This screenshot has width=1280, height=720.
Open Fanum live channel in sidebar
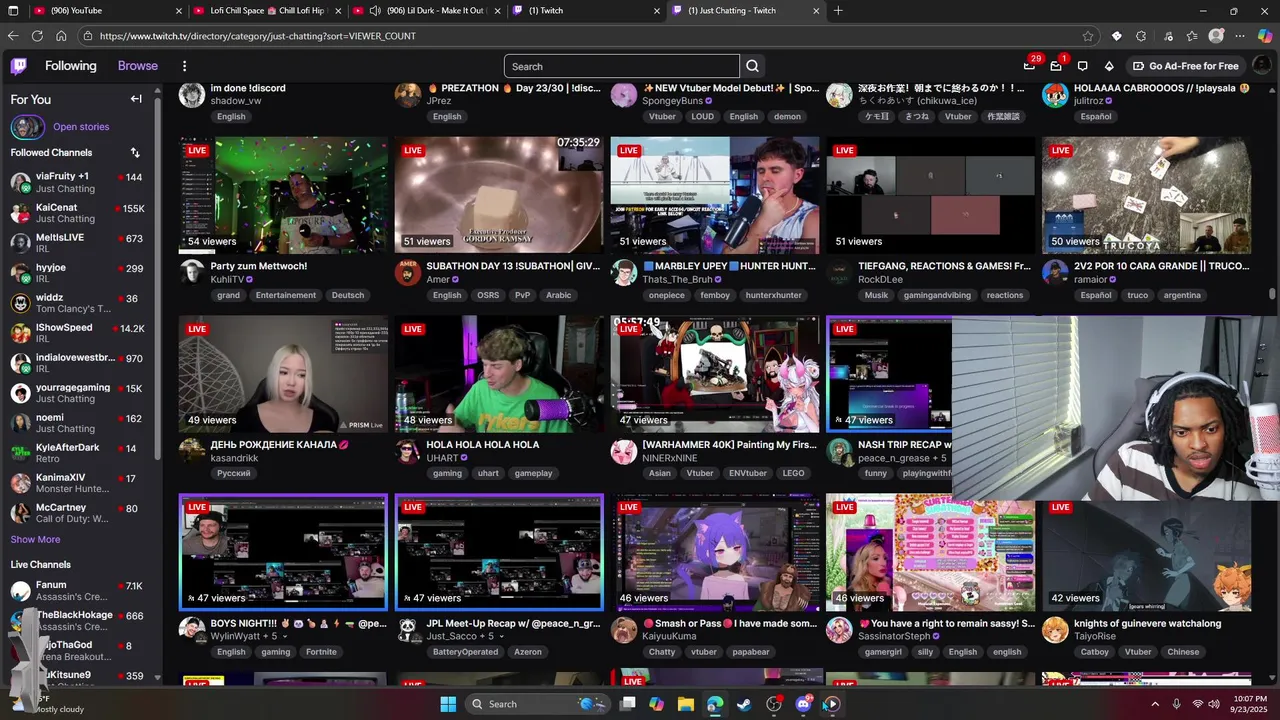coord(80,590)
